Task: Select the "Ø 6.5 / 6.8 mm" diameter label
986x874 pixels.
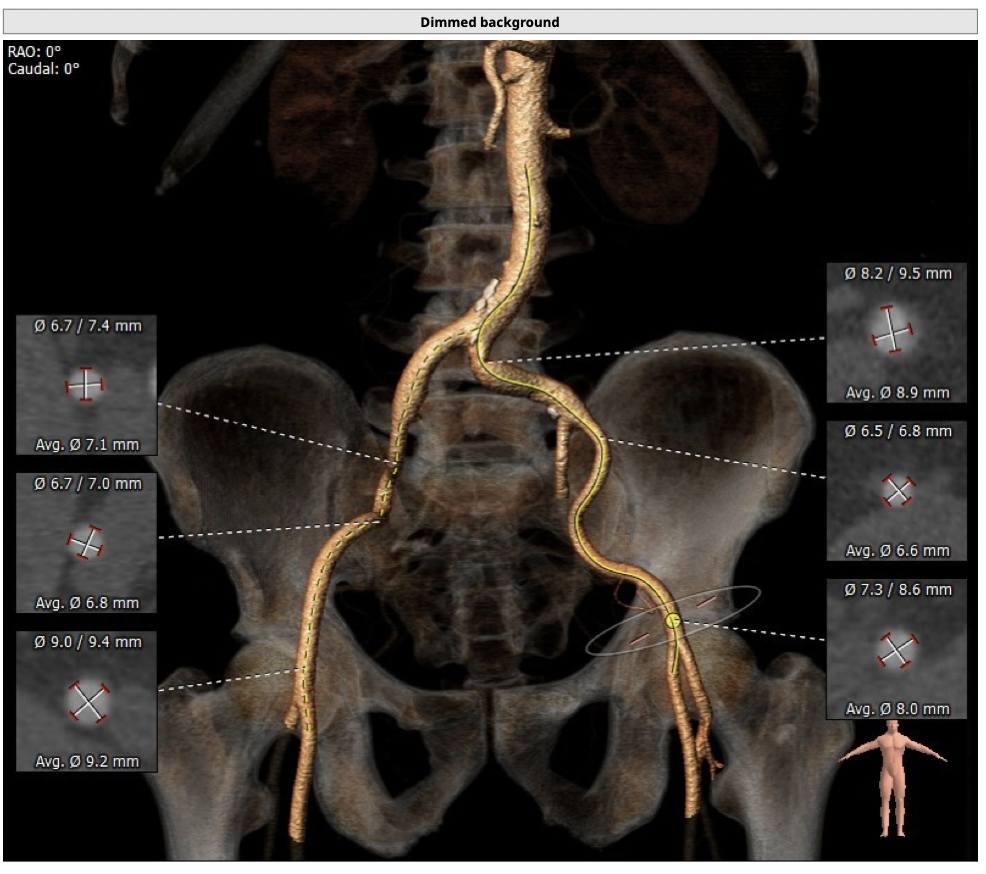Action: click(897, 431)
